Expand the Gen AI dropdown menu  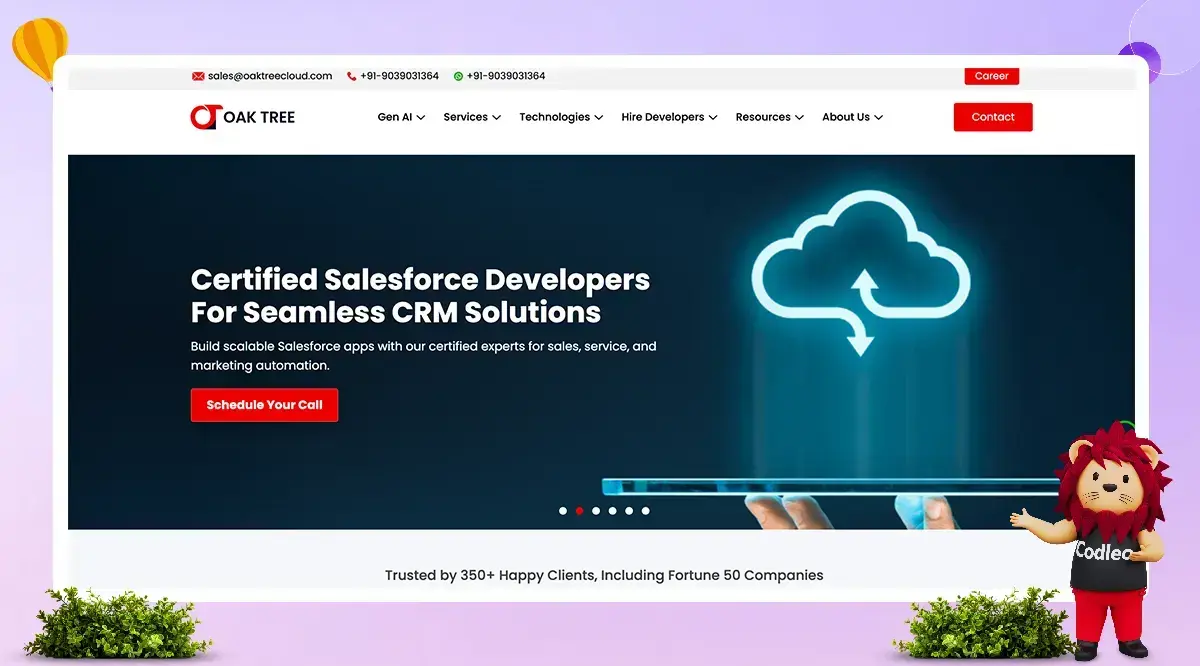coord(401,117)
